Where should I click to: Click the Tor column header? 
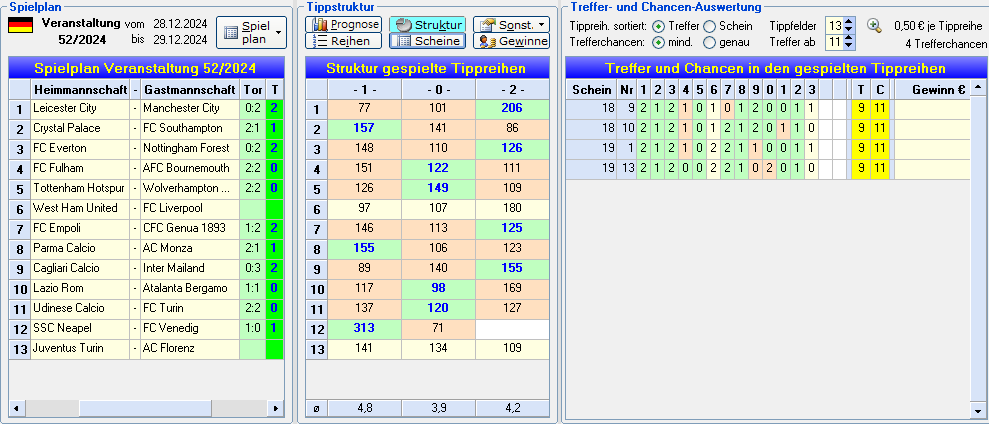253,90
